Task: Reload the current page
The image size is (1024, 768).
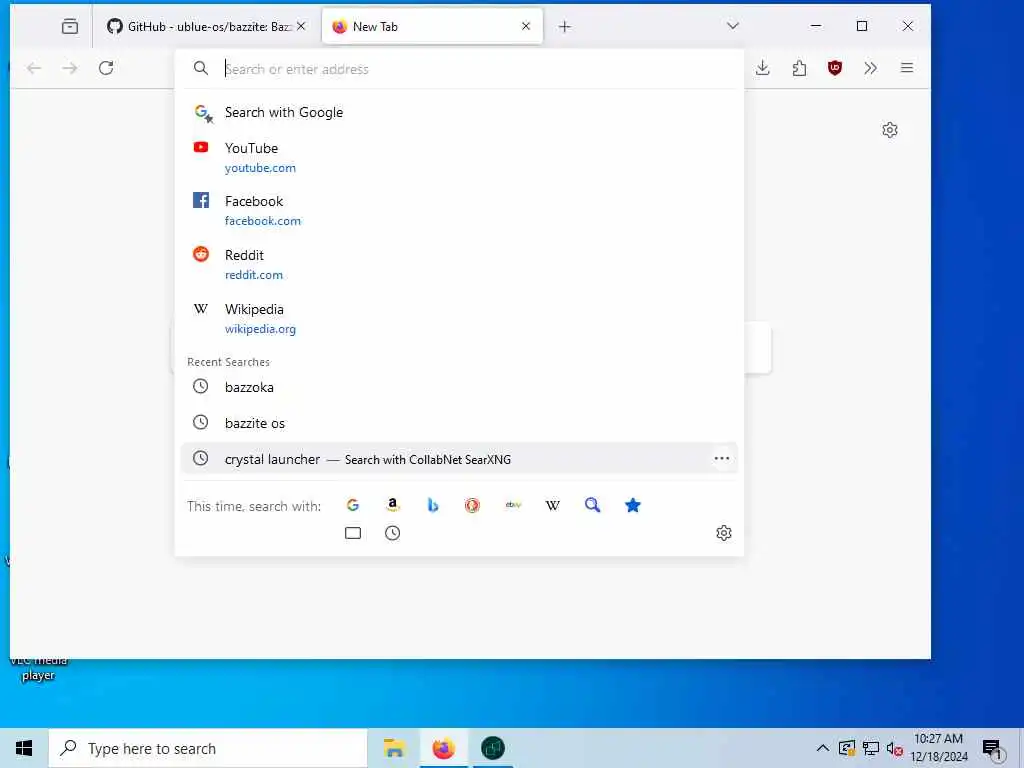Action: click(x=106, y=68)
